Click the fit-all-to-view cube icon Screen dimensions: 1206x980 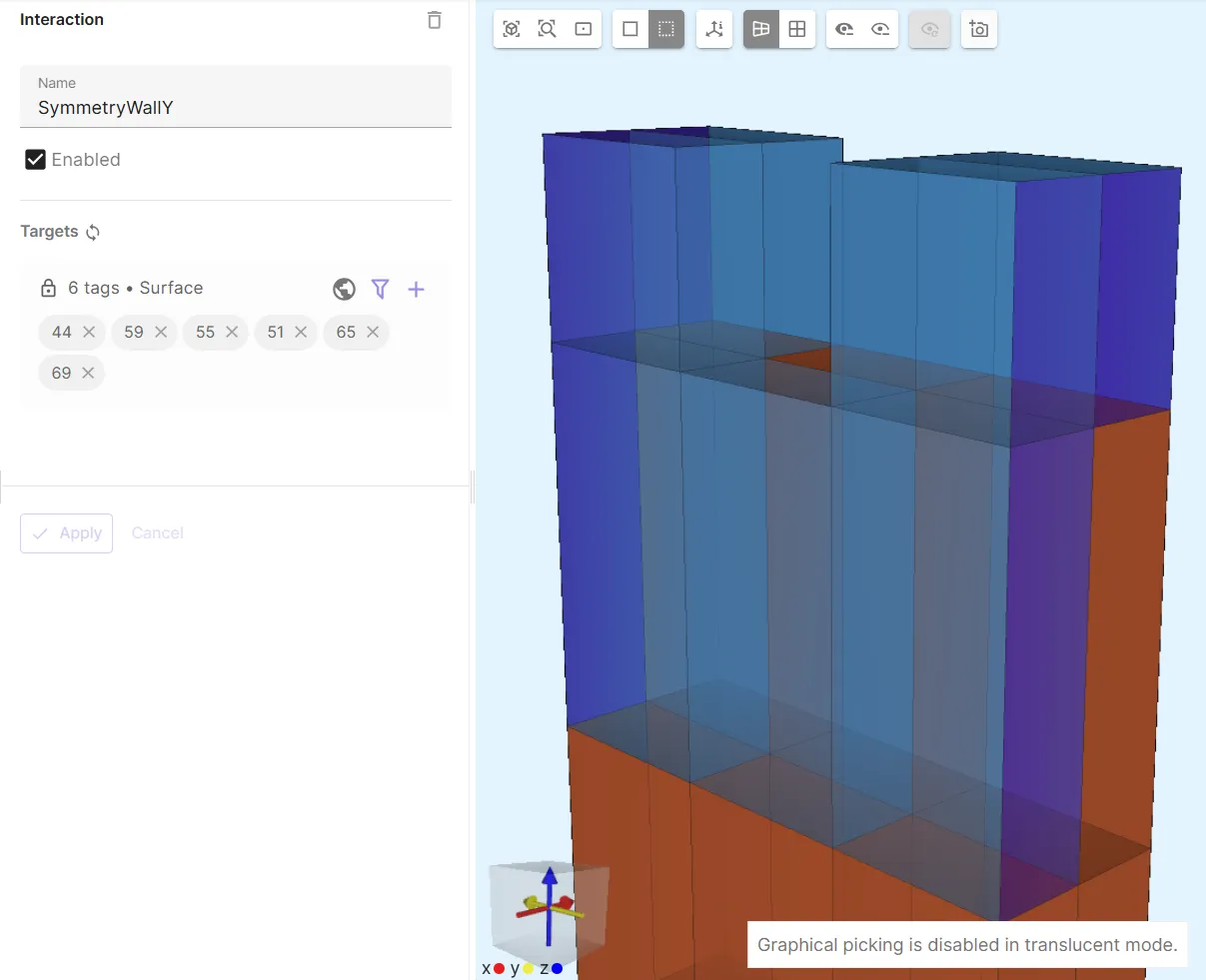[512, 29]
